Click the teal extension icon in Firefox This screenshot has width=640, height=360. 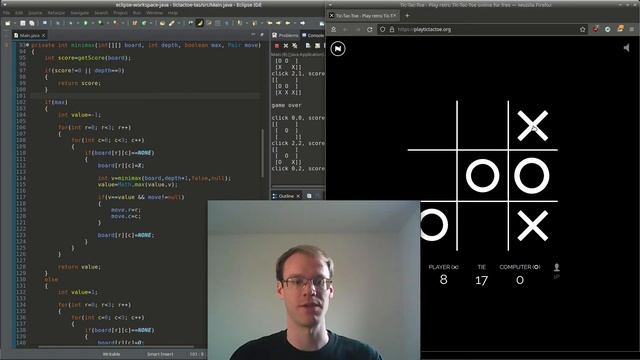tap(608, 29)
